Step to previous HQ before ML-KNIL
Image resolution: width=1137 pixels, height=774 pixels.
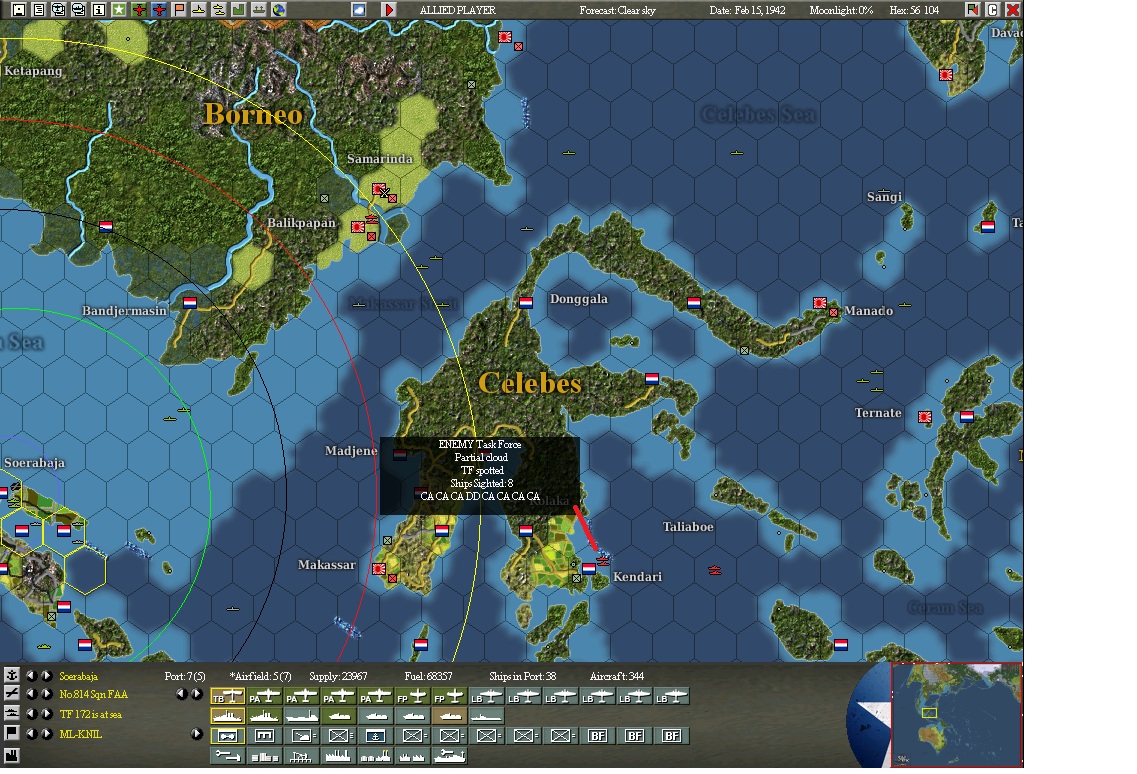tap(31, 733)
